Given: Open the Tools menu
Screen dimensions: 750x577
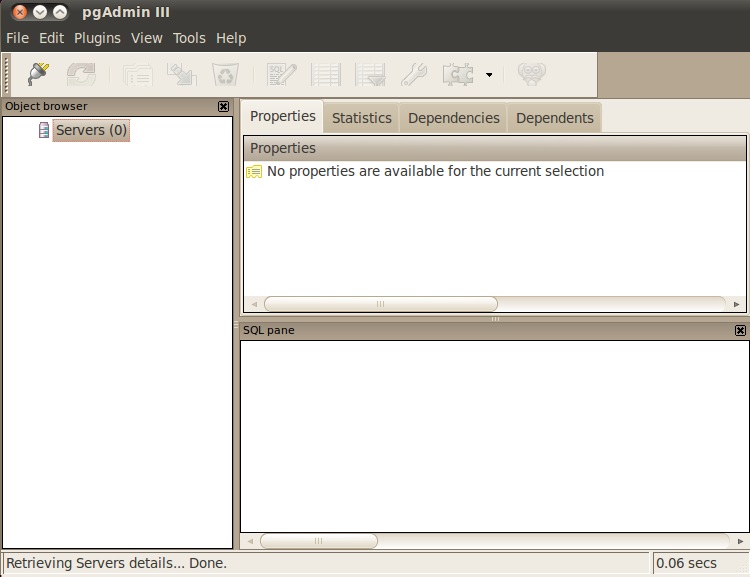Looking at the screenshot, I should click(x=189, y=38).
